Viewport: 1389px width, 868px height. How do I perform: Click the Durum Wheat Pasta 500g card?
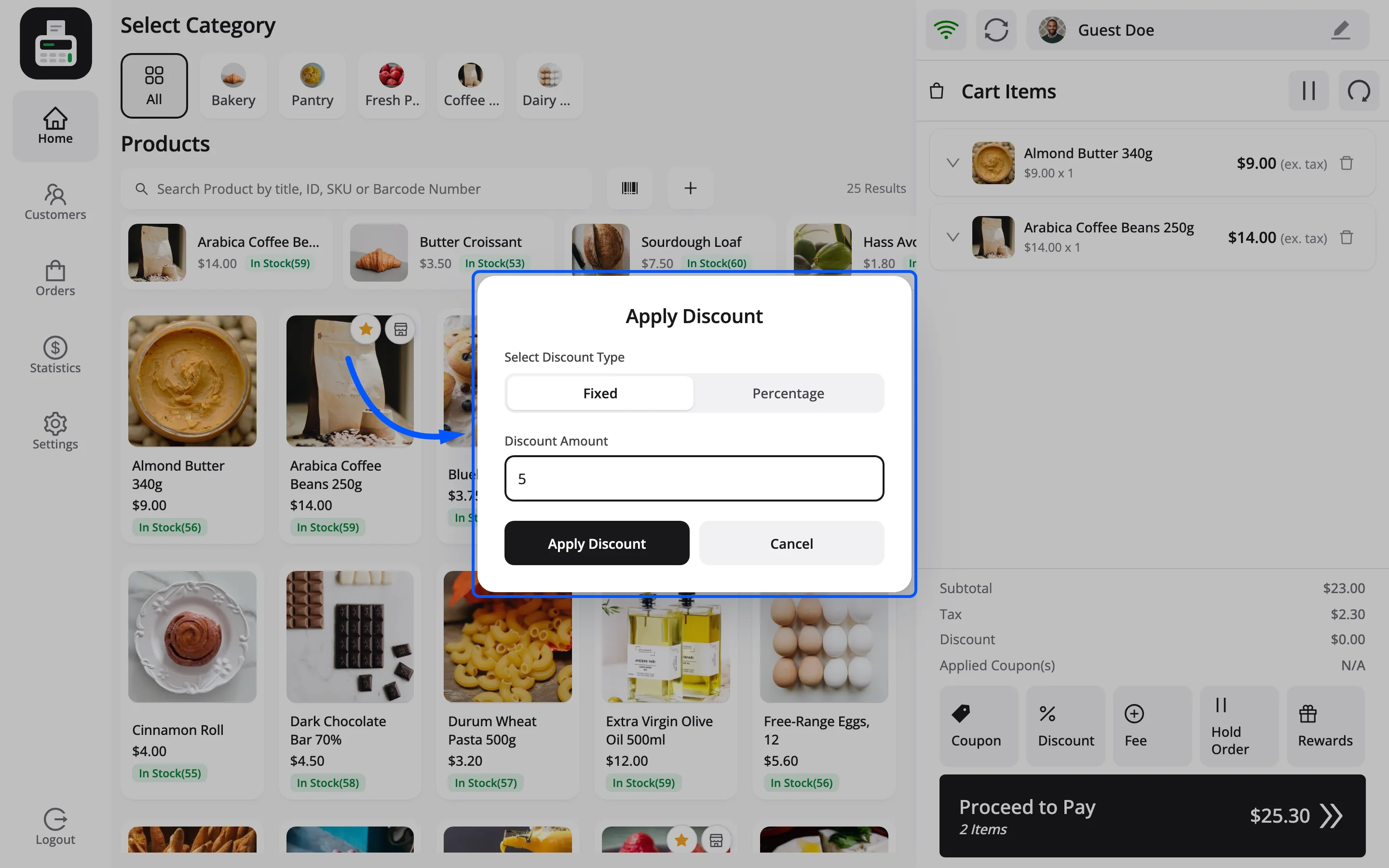click(507, 682)
